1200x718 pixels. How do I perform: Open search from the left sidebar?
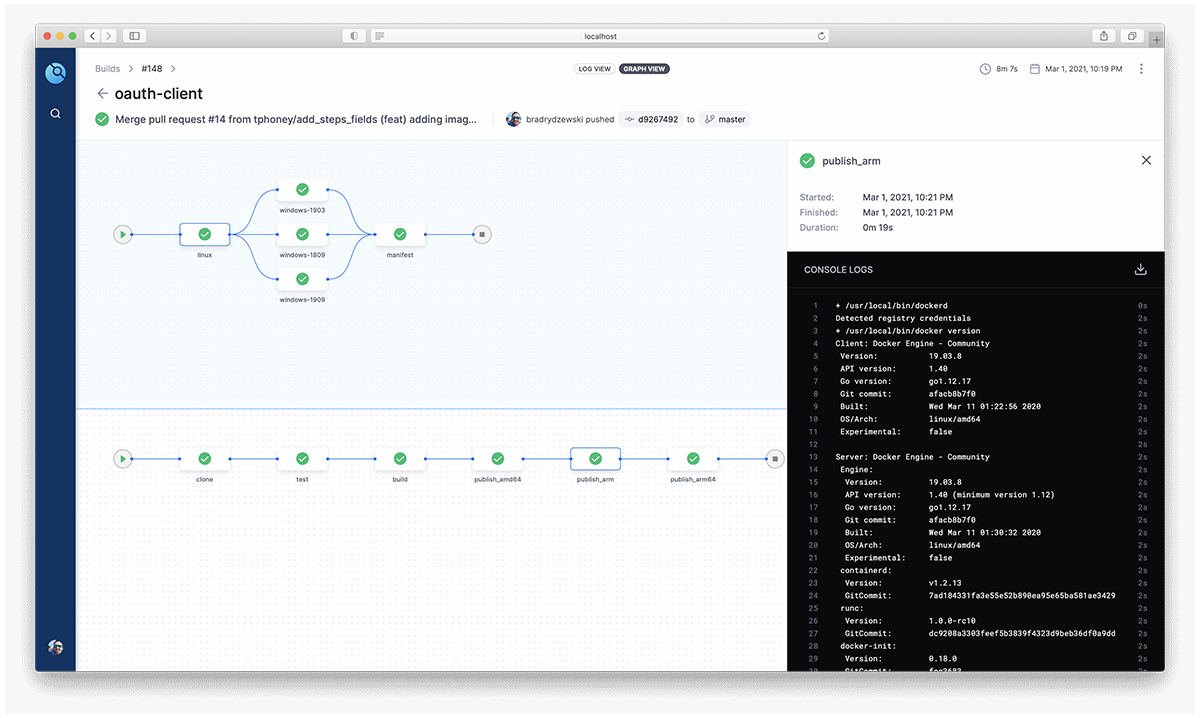point(55,113)
